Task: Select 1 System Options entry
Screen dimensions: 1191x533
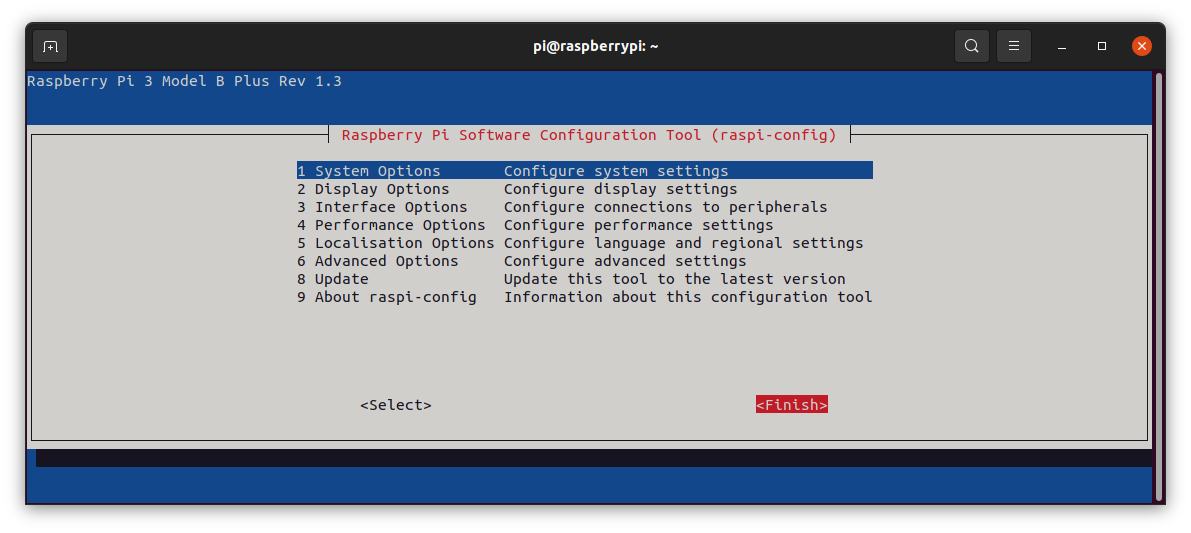Action: click(584, 171)
